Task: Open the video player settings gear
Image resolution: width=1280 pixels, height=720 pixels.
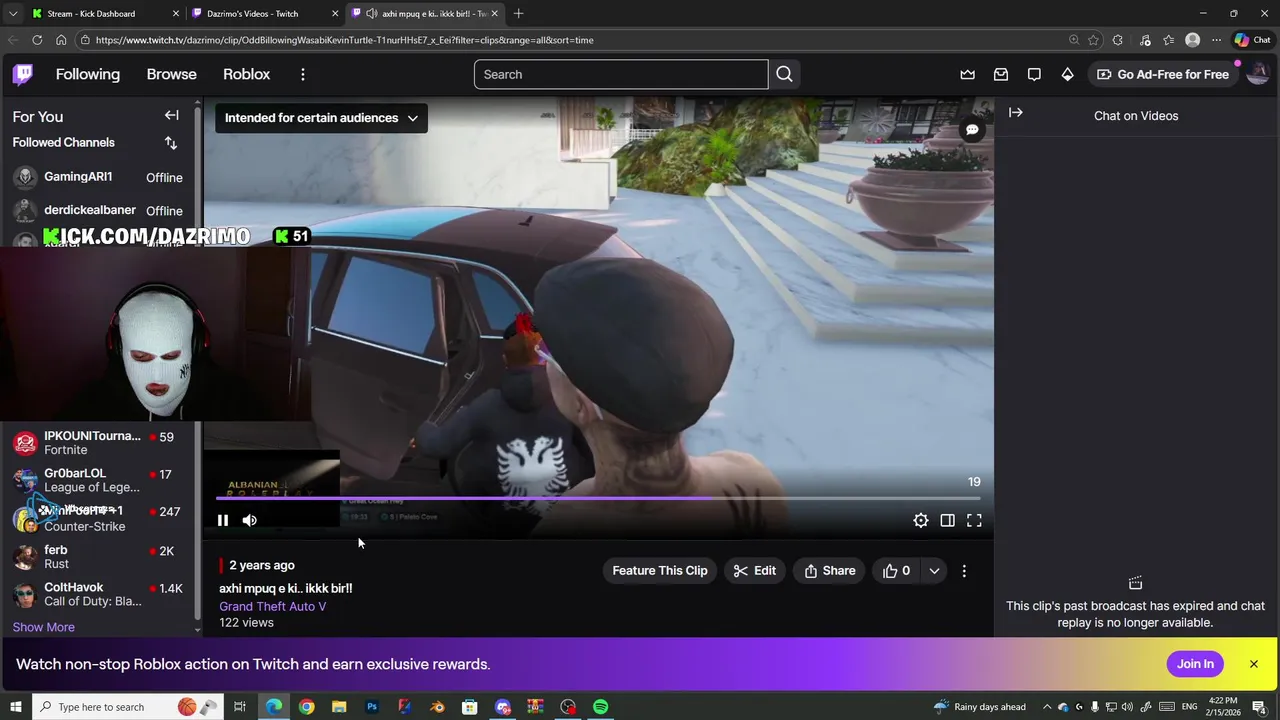Action: coord(920,520)
